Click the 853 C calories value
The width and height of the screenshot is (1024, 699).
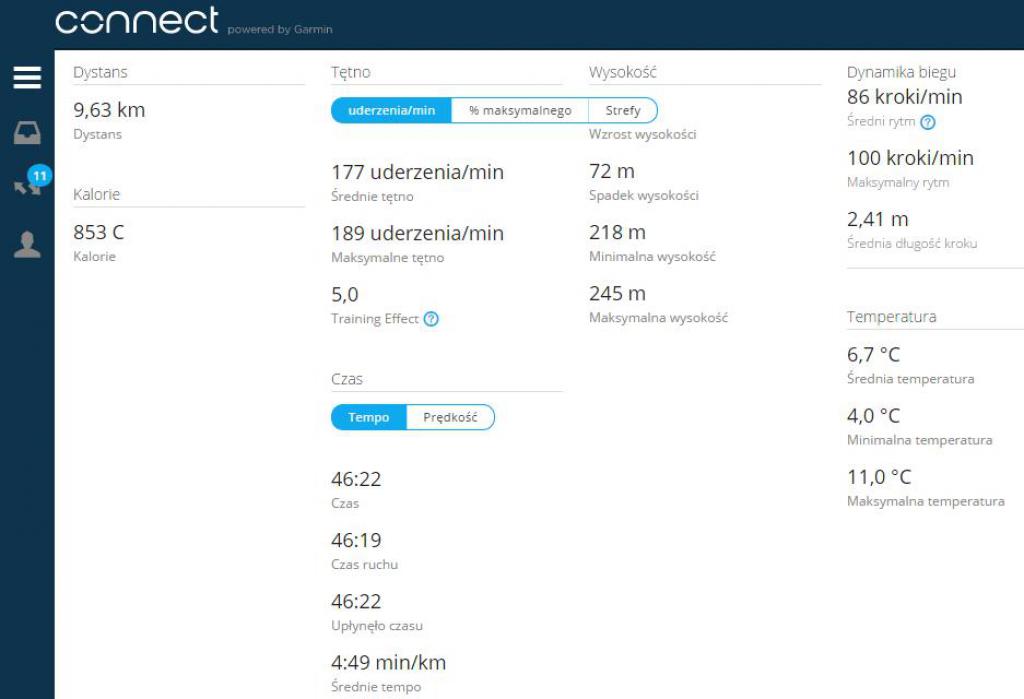[x=99, y=232]
